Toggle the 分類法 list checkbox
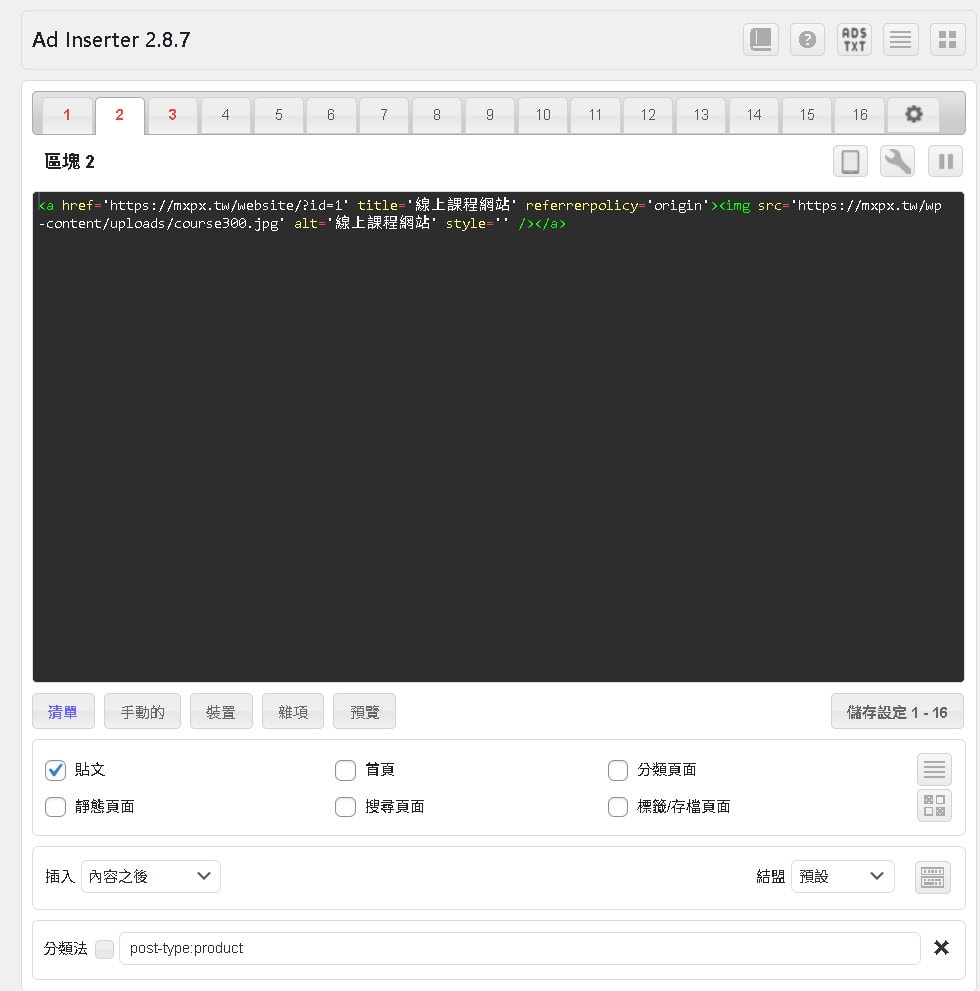The height and width of the screenshot is (991, 980). 105,948
